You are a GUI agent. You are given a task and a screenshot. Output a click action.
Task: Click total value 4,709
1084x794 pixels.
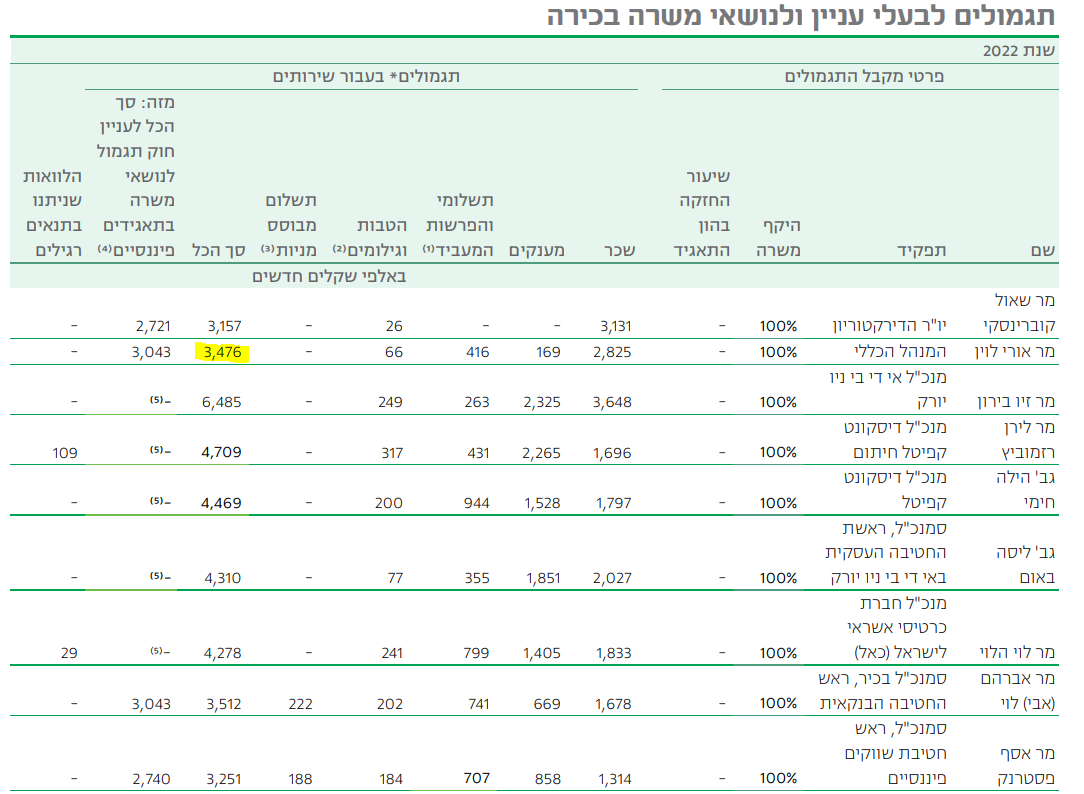221,453
